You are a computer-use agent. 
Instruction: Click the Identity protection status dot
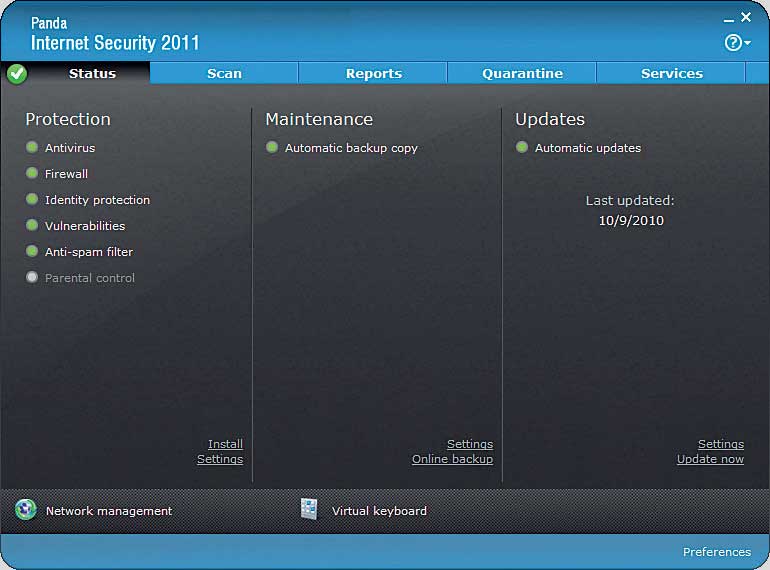[32, 199]
